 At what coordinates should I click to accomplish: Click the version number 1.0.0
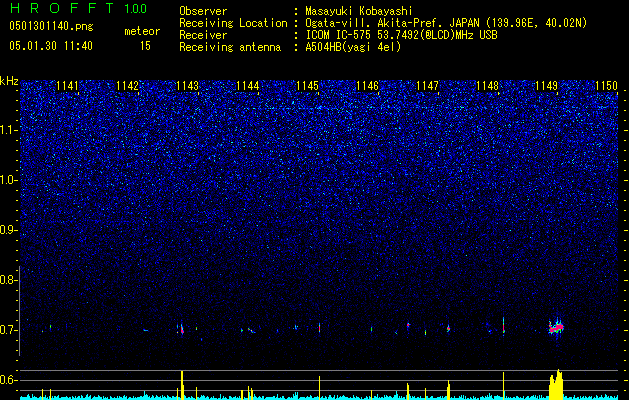pos(136,9)
